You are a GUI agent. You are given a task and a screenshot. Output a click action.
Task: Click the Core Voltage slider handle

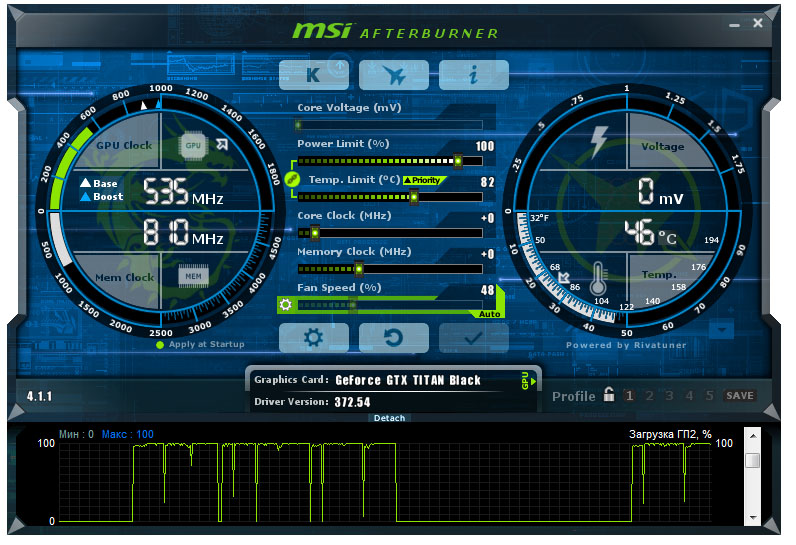click(298, 125)
